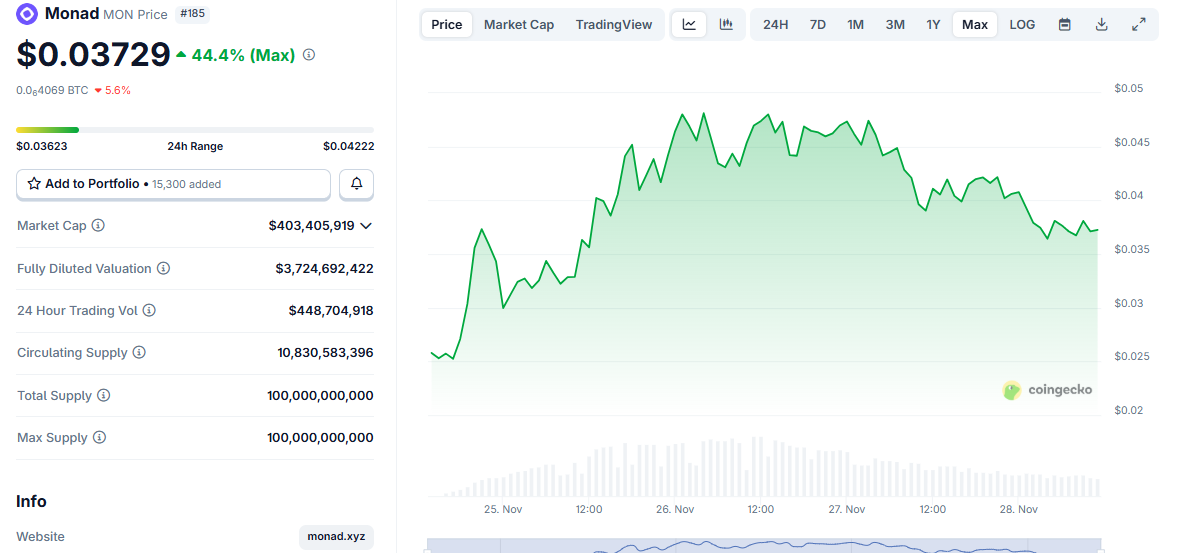Open the TradingView tab

point(614,24)
